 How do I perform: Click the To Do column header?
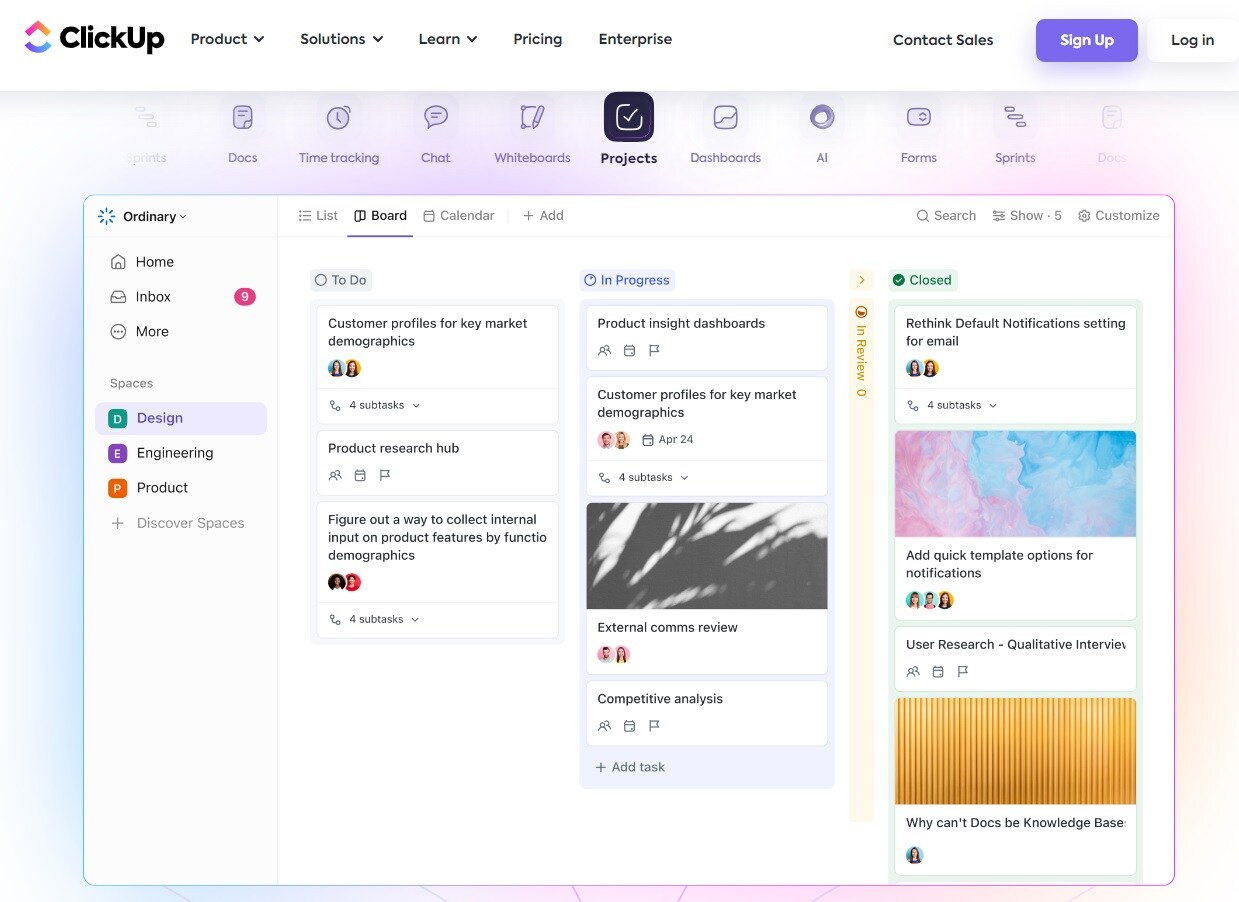pos(341,280)
